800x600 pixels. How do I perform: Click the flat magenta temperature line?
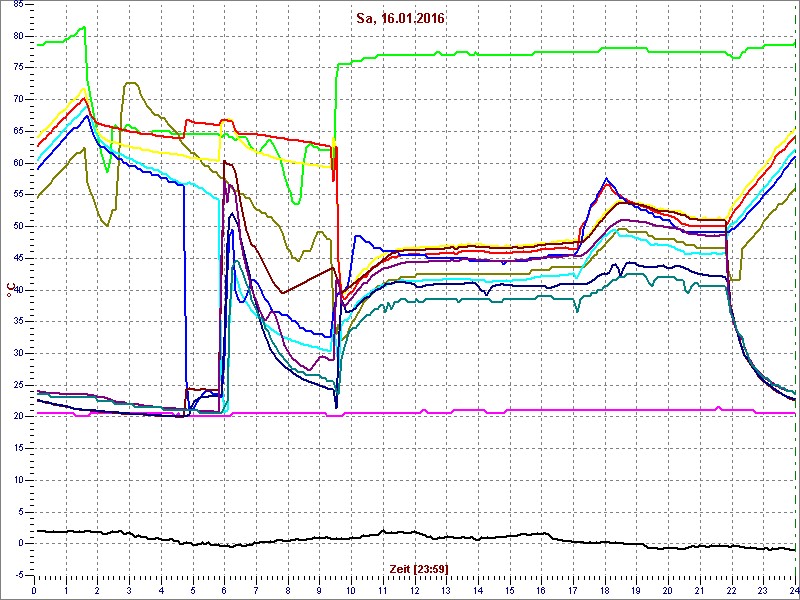click(416, 411)
